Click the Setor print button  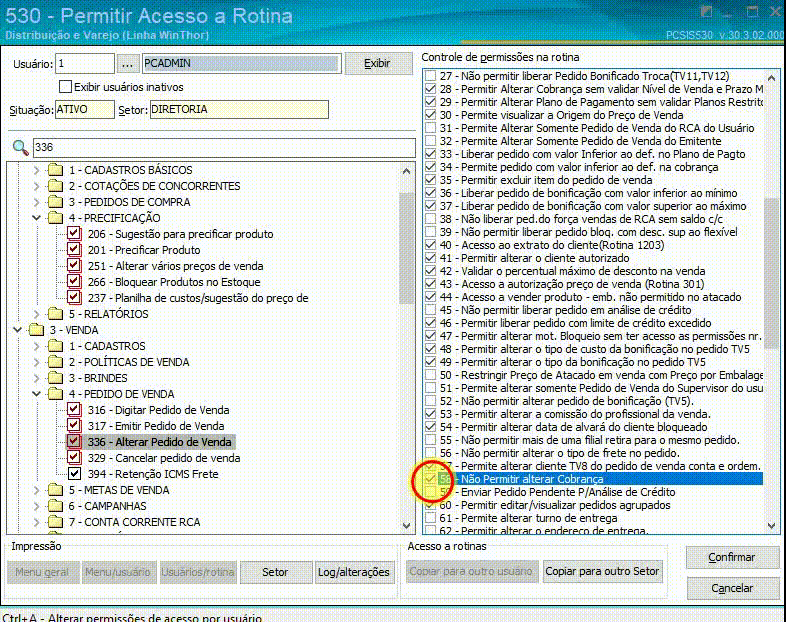pos(275,572)
